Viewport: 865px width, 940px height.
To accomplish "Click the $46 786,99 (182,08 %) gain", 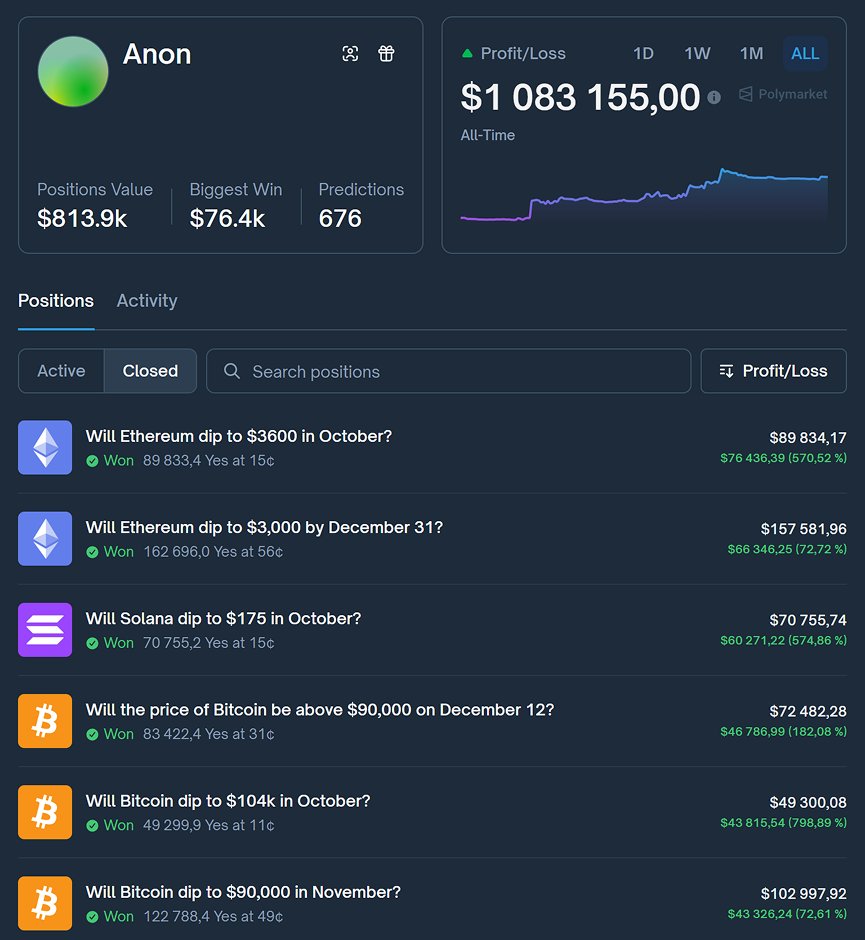I will click(x=783, y=731).
